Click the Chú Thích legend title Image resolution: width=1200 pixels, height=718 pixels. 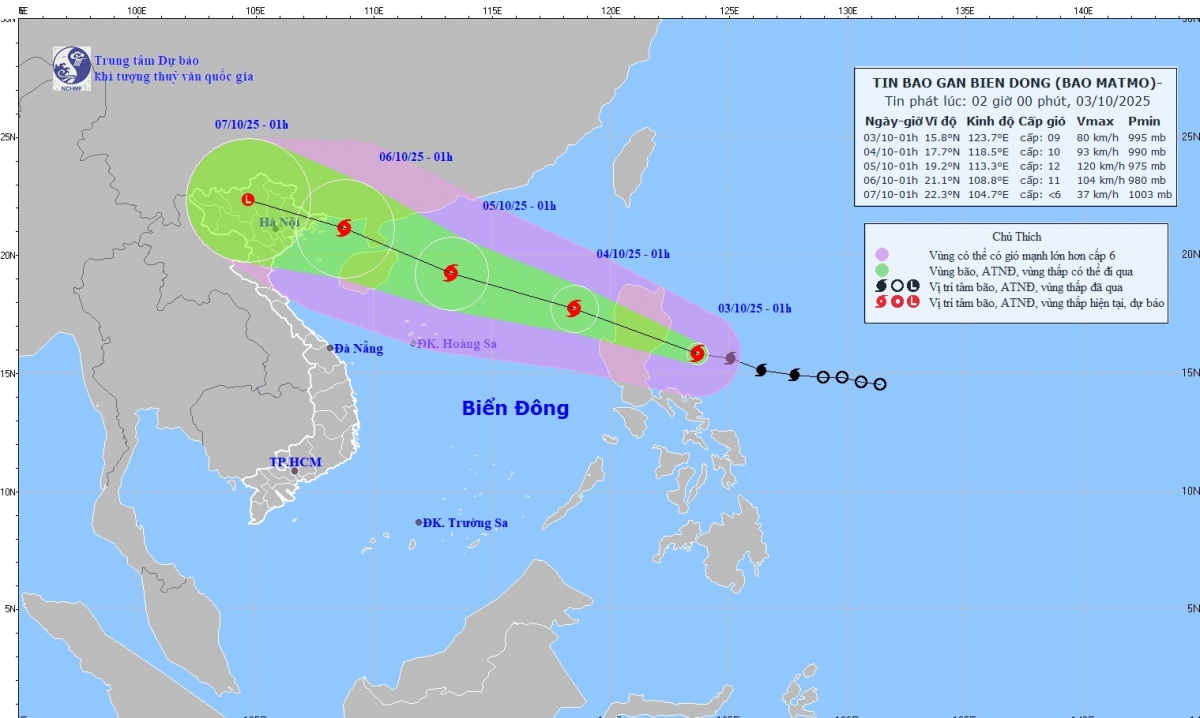tap(1014, 237)
